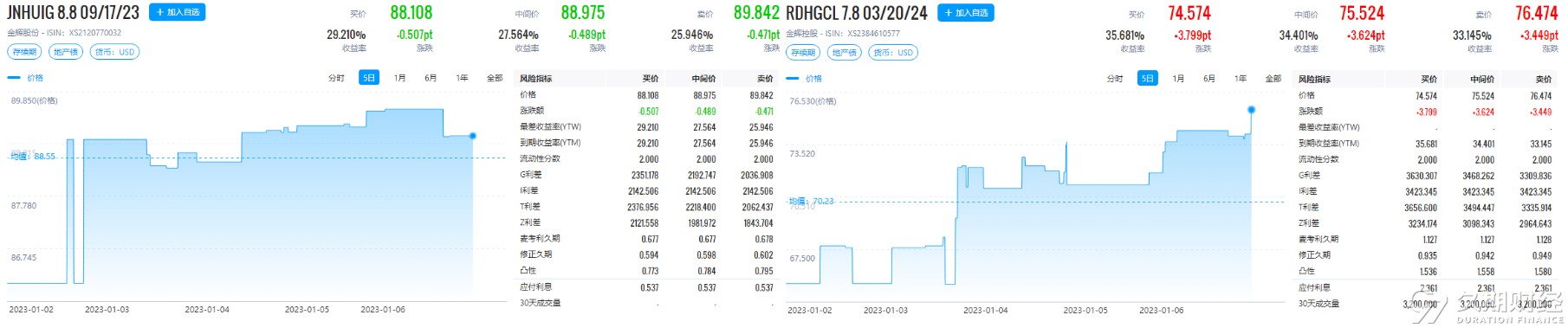Select 6月 range on left chart
The height and width of the screenshot is (328, 1568).
[x=431, y=78]
